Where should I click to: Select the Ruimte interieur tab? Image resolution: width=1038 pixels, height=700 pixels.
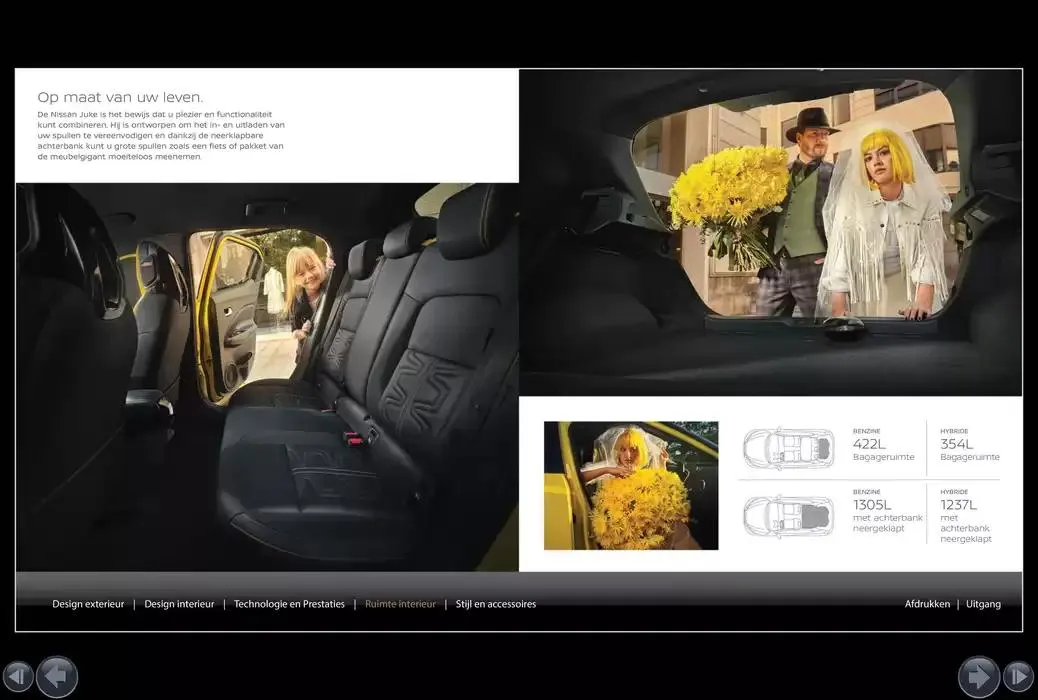click(x=400, y=604)
